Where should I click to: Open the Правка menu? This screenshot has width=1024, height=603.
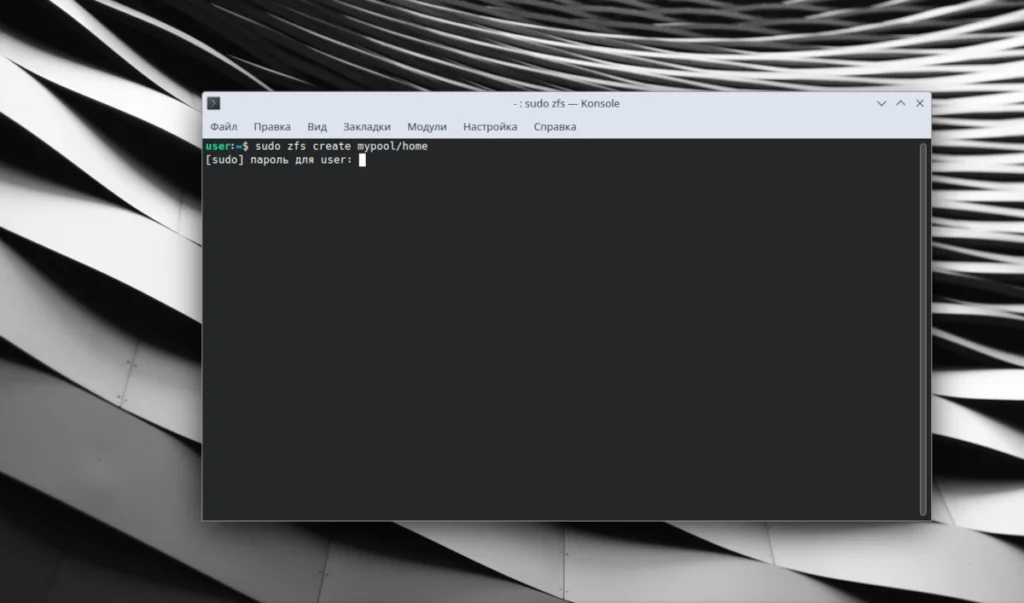272,127
